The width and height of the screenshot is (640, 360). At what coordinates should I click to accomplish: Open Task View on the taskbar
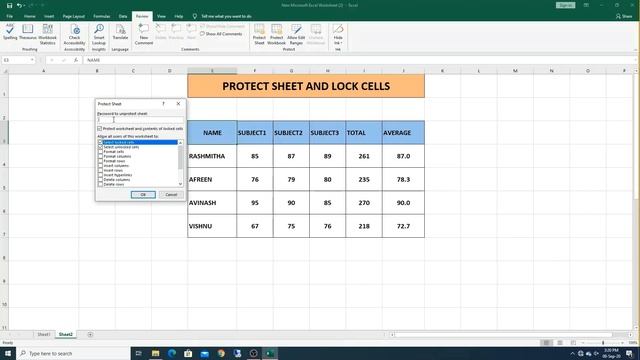pos(139,353)
